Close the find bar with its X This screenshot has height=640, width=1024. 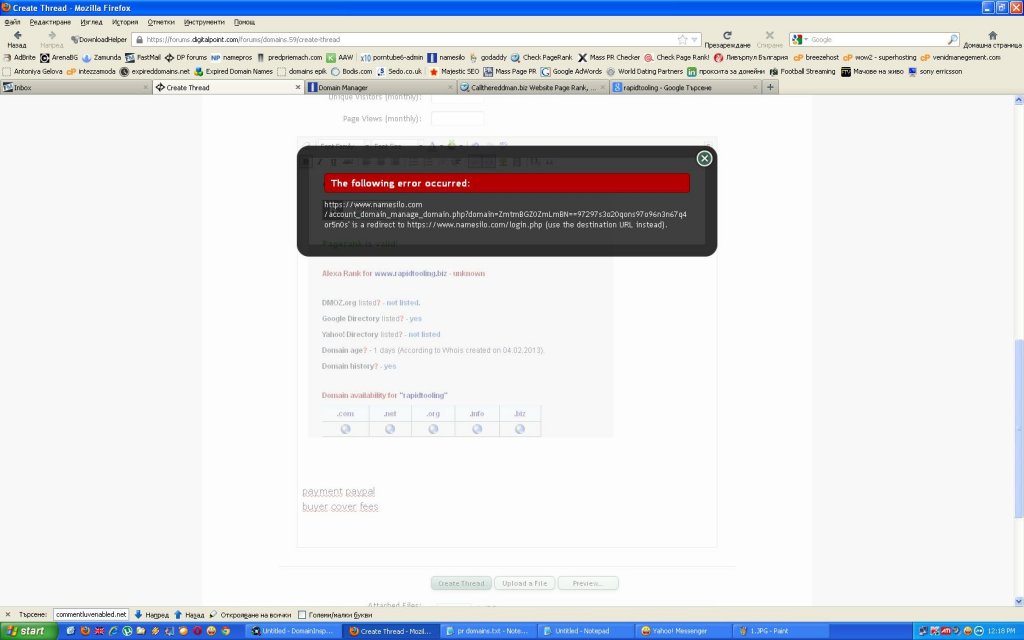click(8, 615)
